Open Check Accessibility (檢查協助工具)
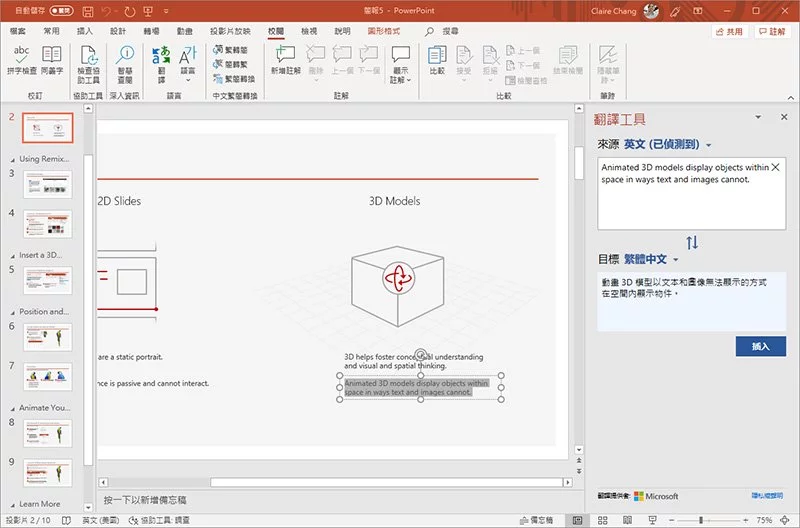 [88, 65]
